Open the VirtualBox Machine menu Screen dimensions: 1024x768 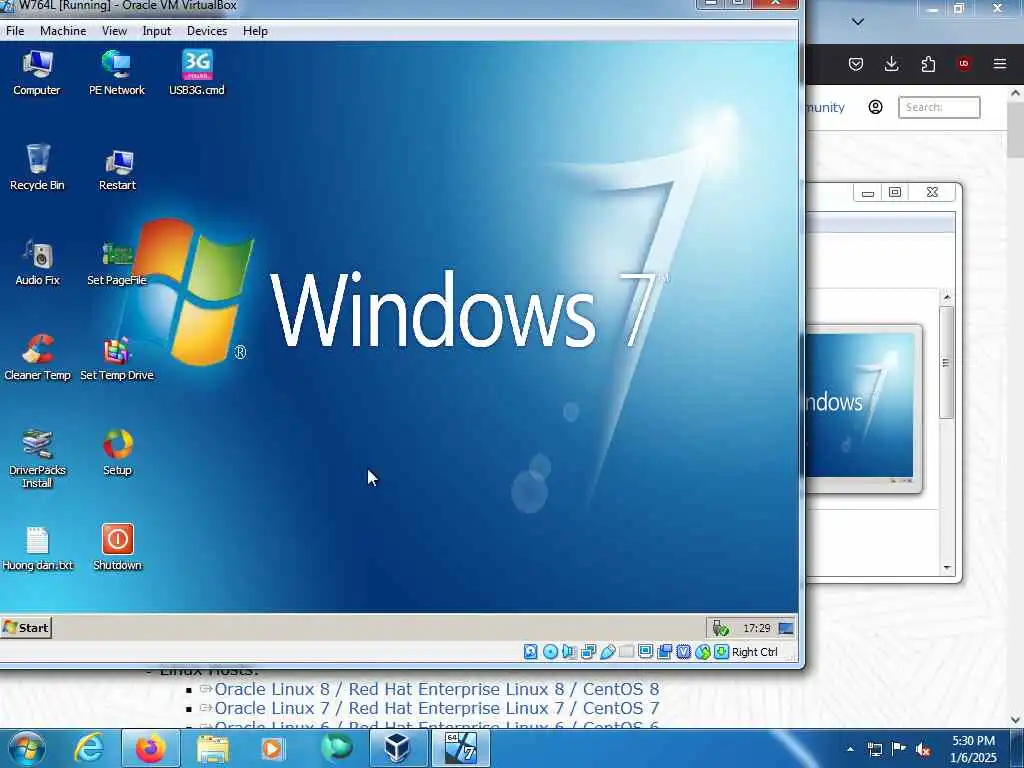click(x=63, y=31)
